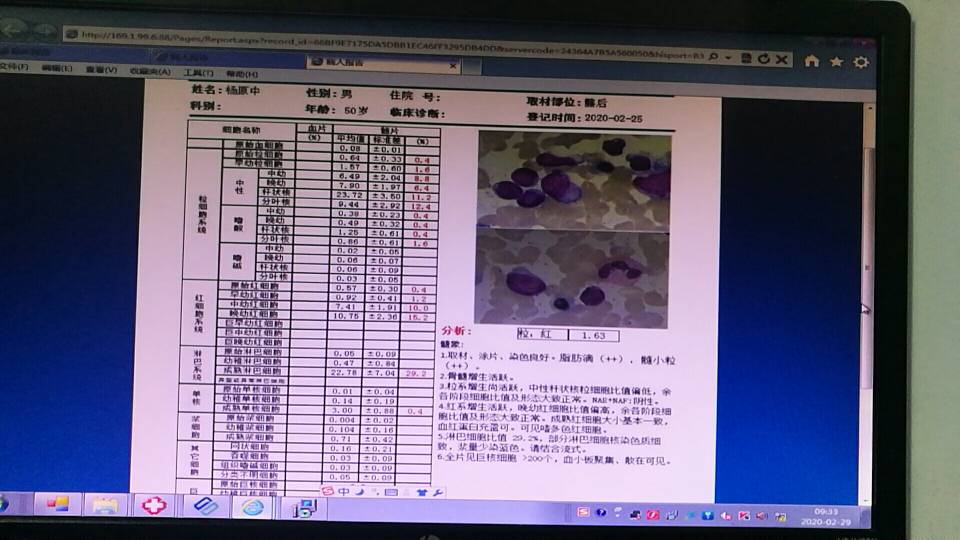Close the 病人报告 tab
This screenshot has height=540, width=960.
pos(453,65)
